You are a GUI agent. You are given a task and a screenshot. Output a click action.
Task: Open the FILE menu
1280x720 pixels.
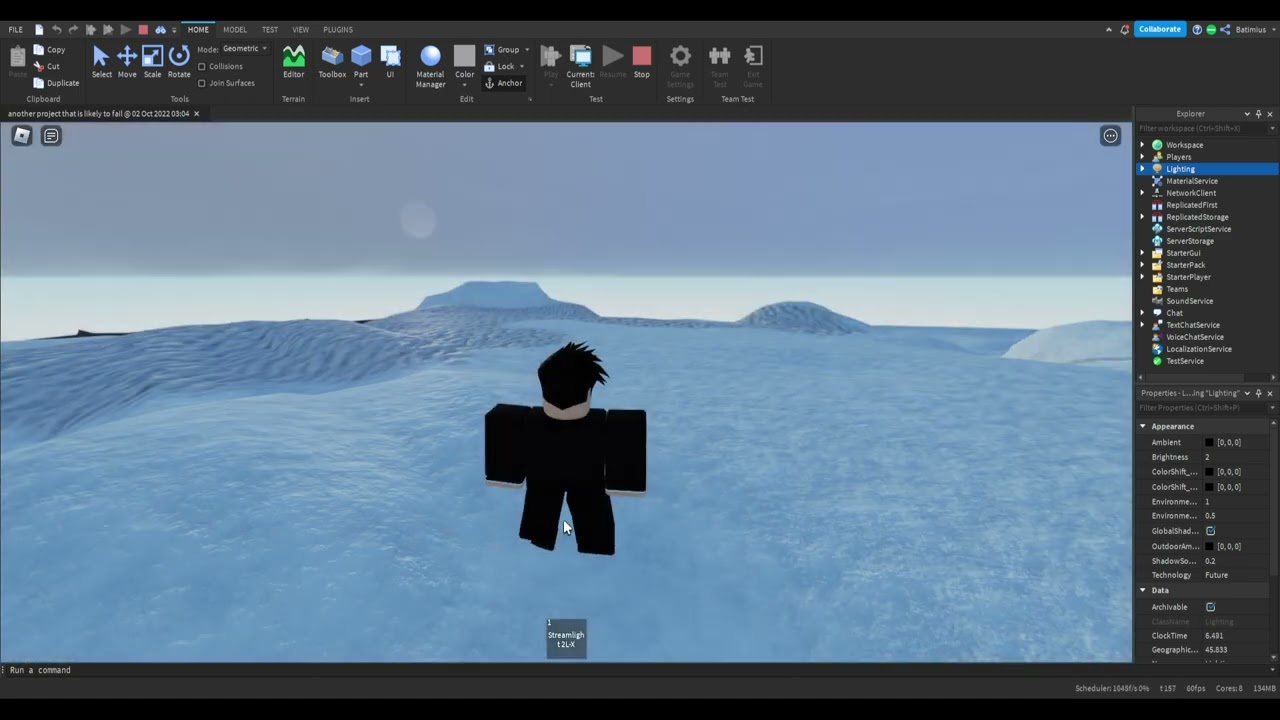pos(16,29)
